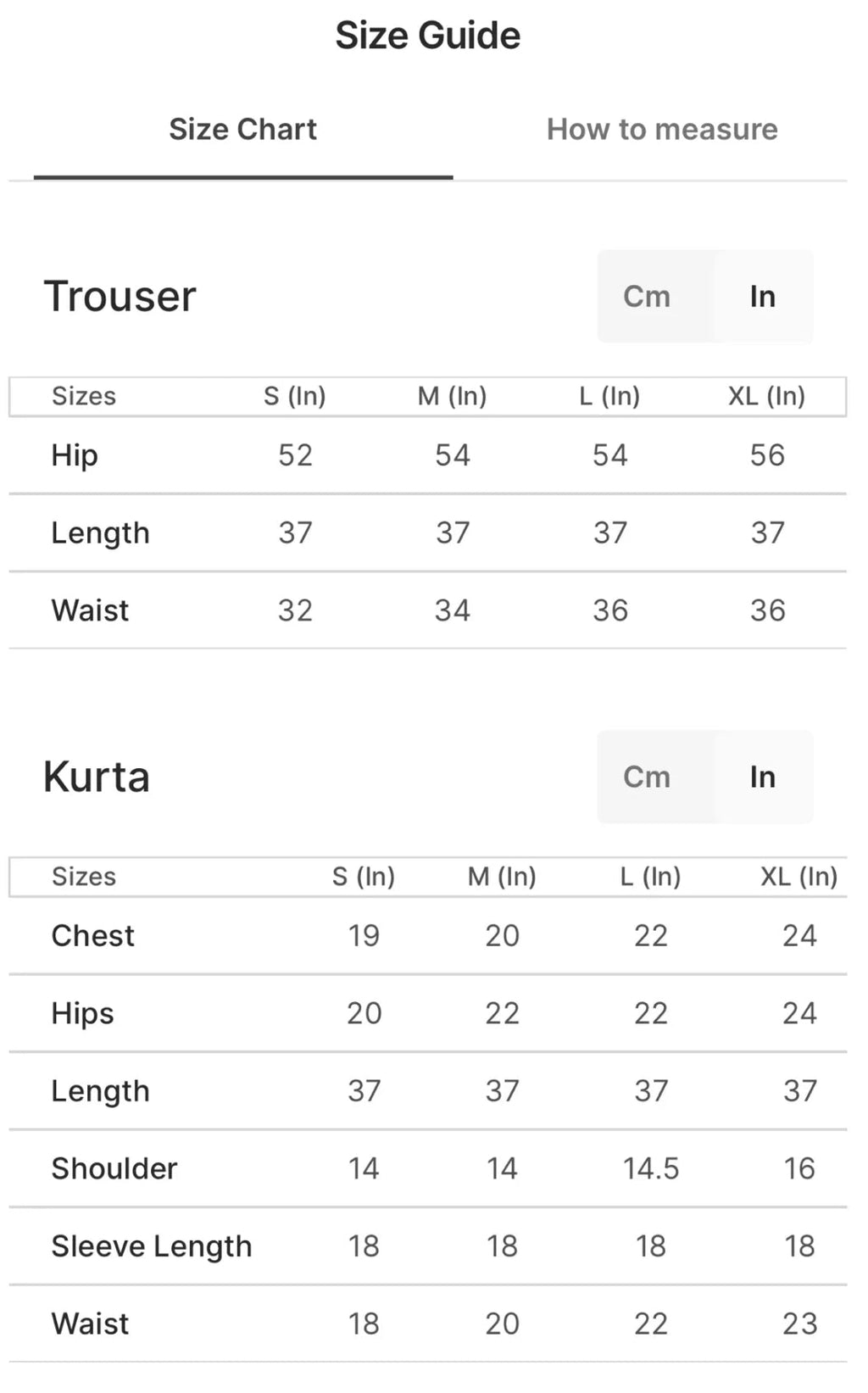Select the Hip row label in Trouser table
868x1393 pixels.
75,456
